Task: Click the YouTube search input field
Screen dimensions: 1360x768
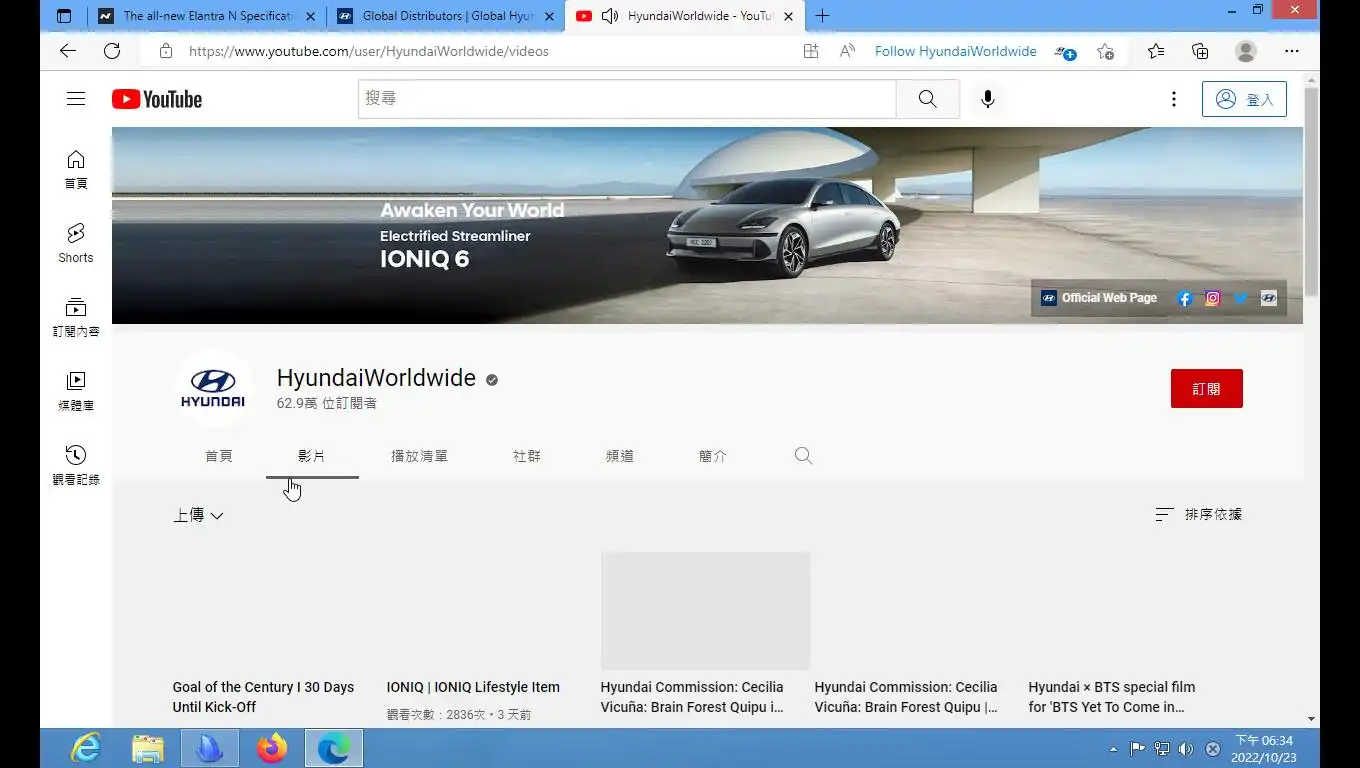Action: (x=627, y=99)
